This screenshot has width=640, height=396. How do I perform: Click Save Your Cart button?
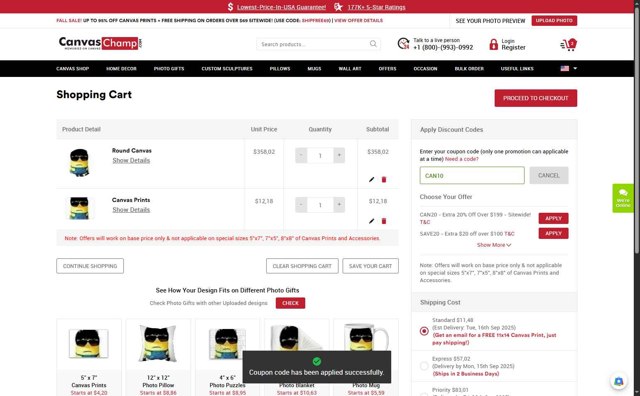pyautogui.click(x=370, y=266)
